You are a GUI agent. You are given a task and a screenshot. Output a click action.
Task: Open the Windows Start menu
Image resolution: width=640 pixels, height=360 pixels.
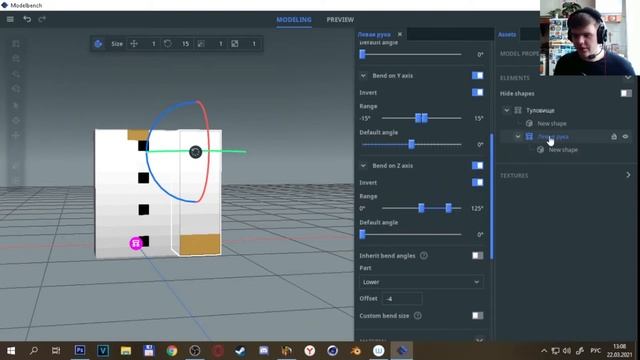[x=11, y=350]
